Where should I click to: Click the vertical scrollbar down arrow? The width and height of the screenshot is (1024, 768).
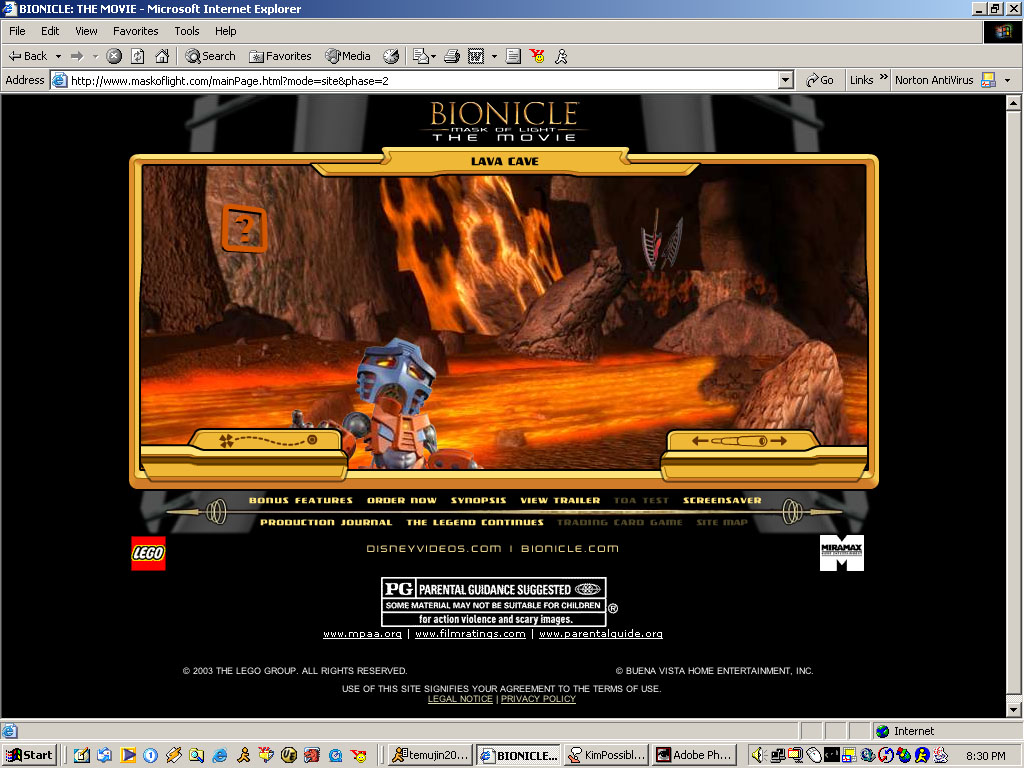pyautogui.click(x=1013, y=709)
